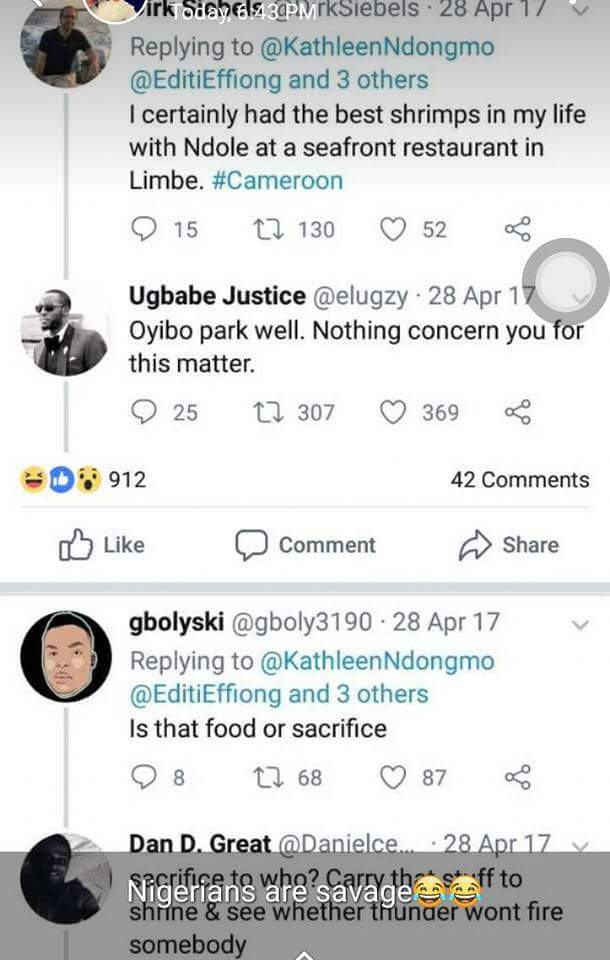Open the Facebook Comment box
This screenshot has height=960, width=610.
(305, 545)
